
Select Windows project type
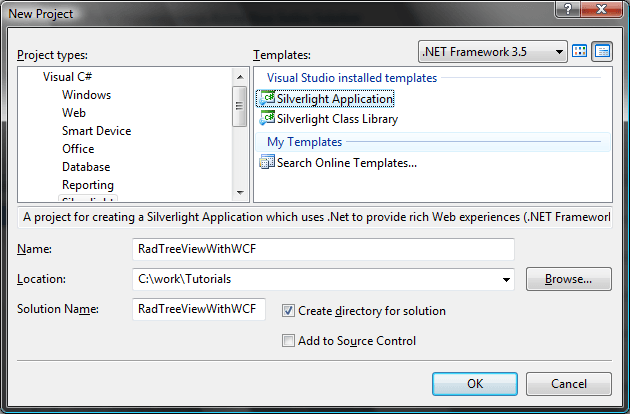coord(86,95)
